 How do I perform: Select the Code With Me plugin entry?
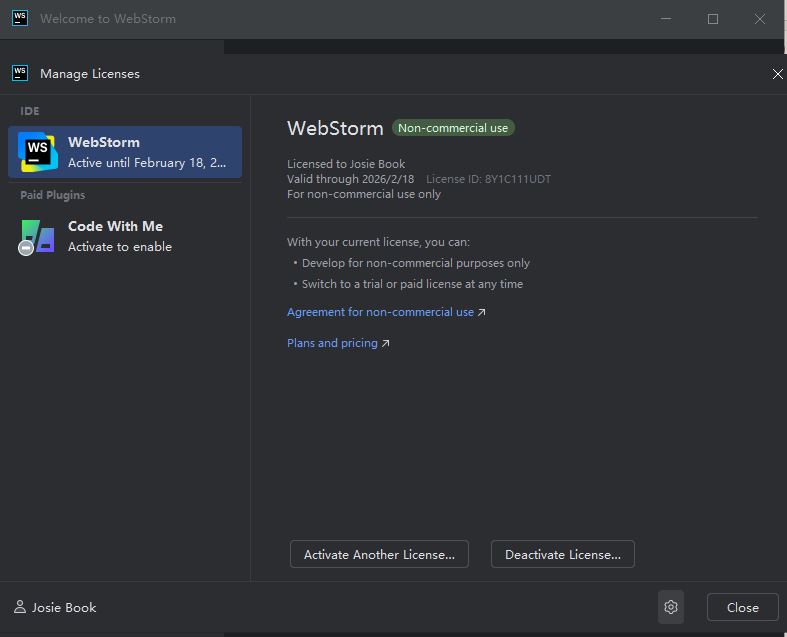[125, 236]
